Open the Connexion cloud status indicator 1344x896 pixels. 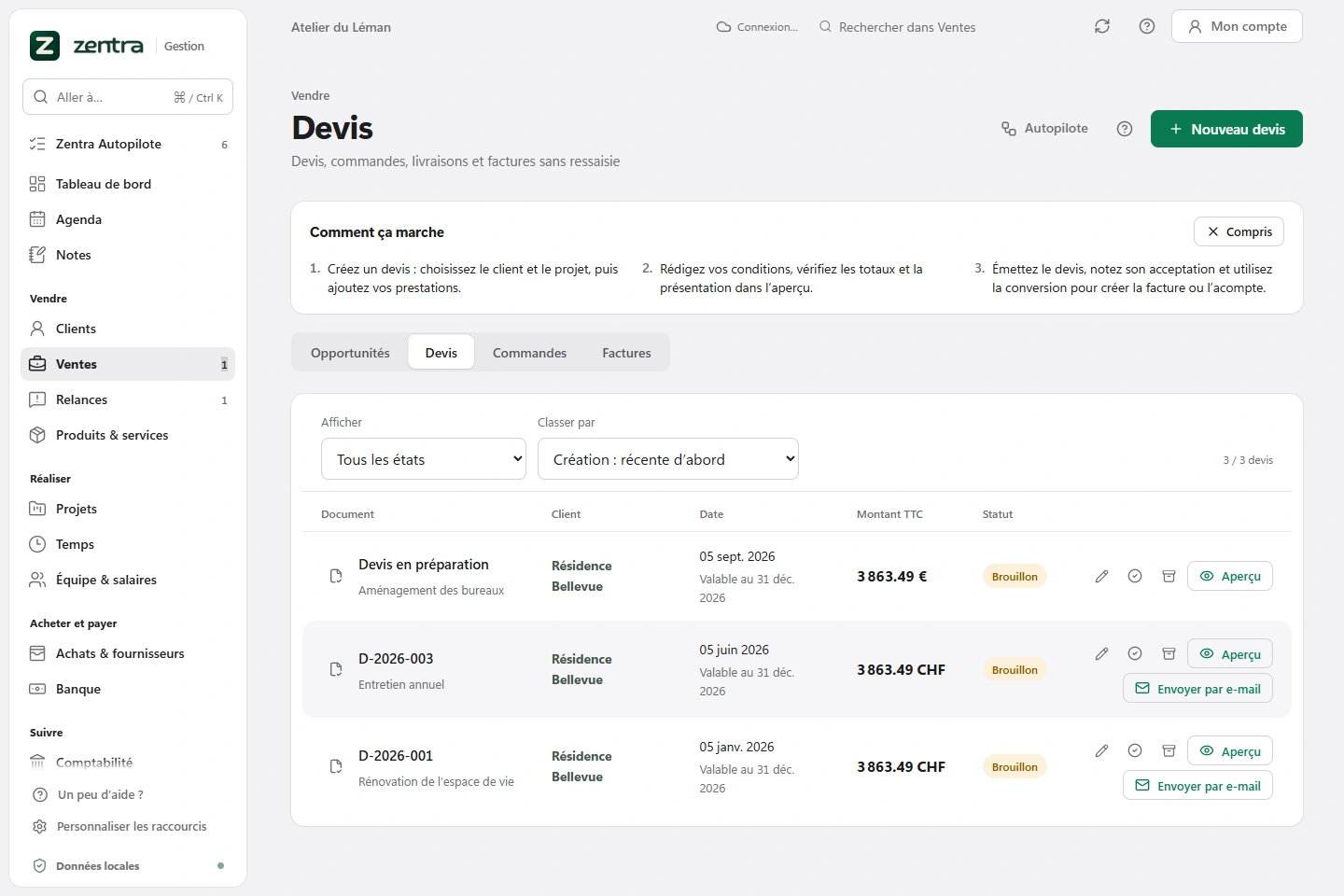(x=757, y=27)
